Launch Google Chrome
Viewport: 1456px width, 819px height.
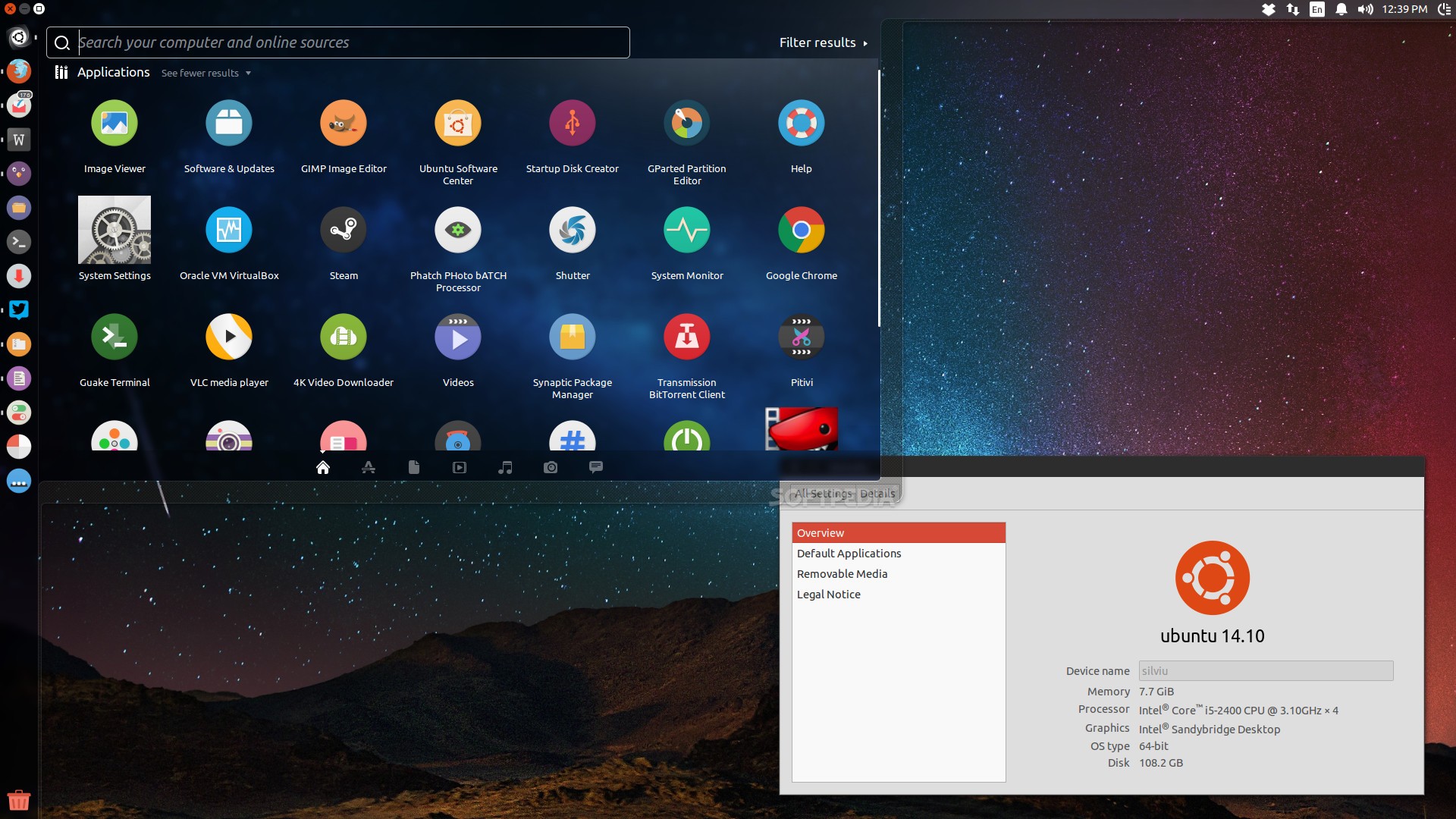(x=802, y=230)
